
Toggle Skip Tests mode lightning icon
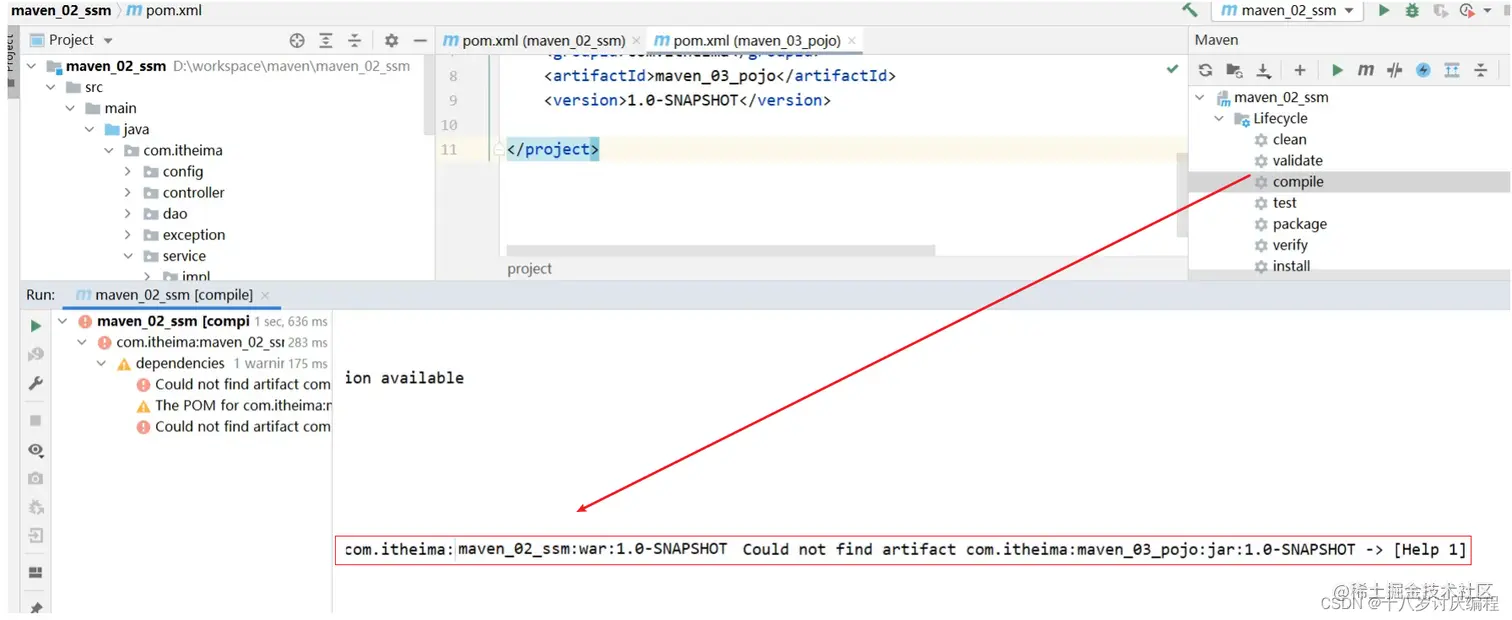pyautogui.click(x=1423, y=70)
